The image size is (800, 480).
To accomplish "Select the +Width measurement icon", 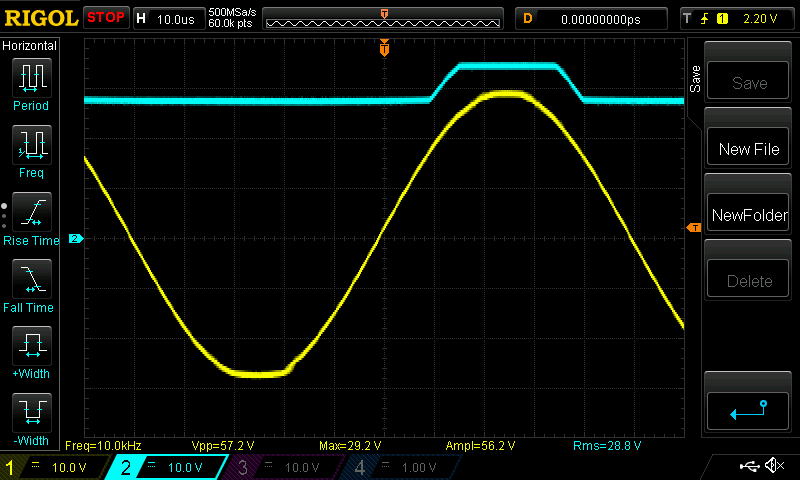I will (32, 345).
